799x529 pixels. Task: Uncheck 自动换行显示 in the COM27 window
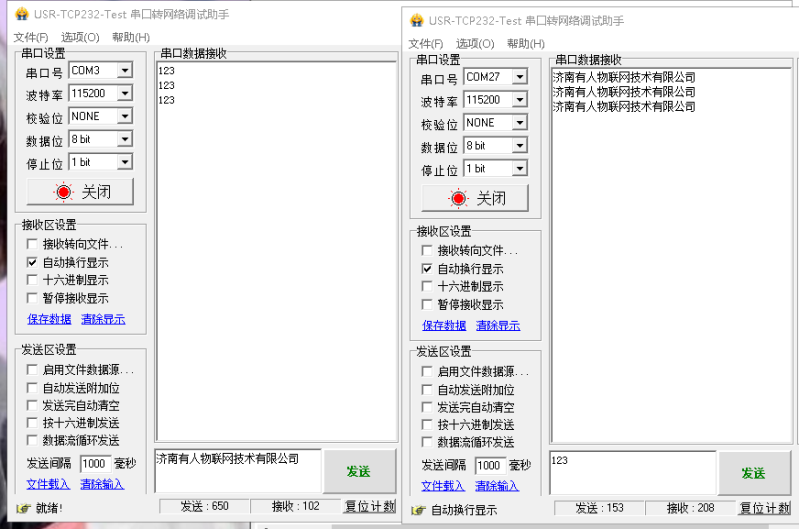[428, 269]
